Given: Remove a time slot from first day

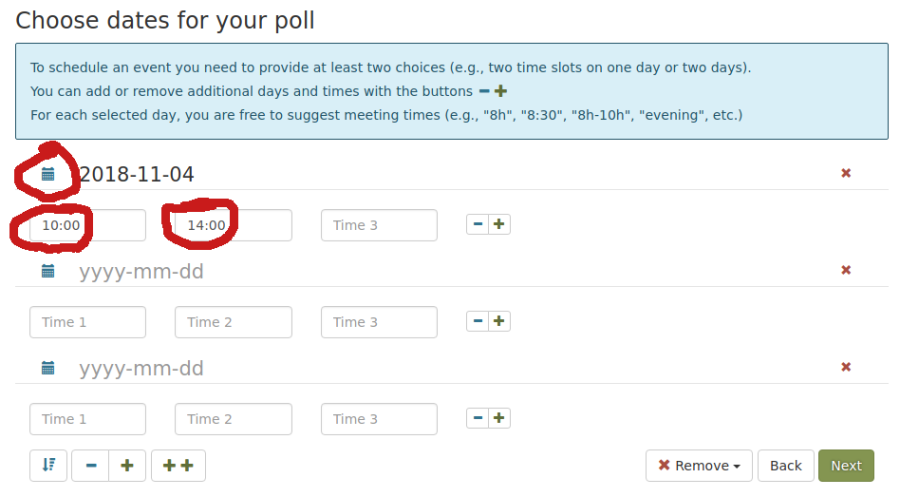Looking at the screenshot, I should tap(478, 225).
